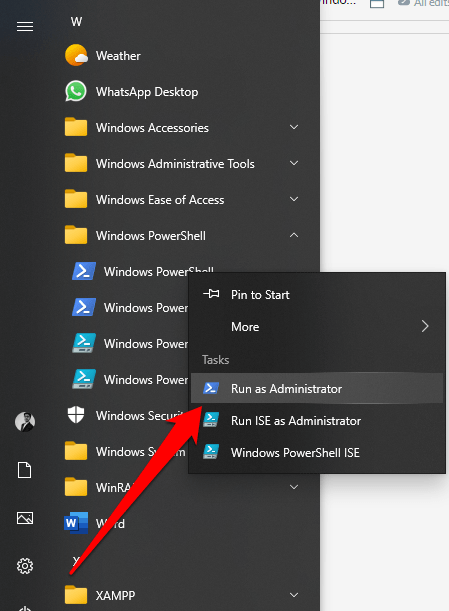Choose Run as Administrator
Viewport: 449px width, 611px height.
[317, 388]
